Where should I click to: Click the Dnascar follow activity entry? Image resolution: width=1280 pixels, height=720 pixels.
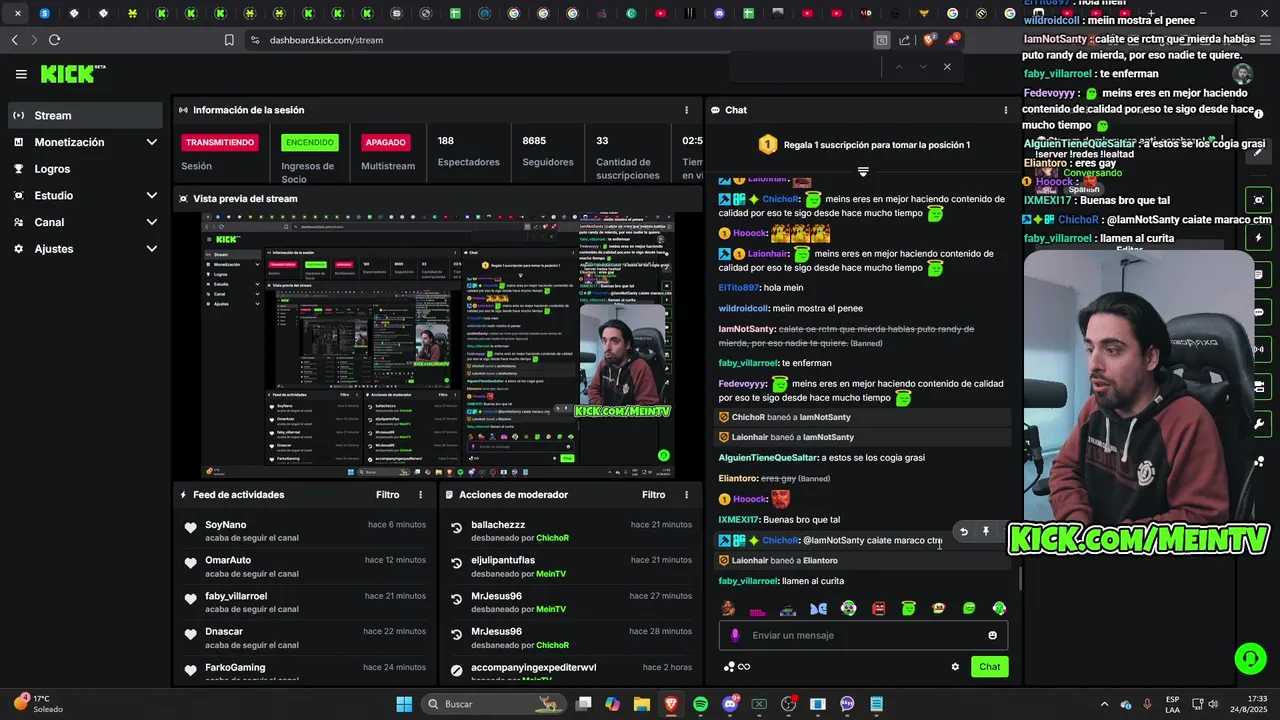[x=305, y=638]
